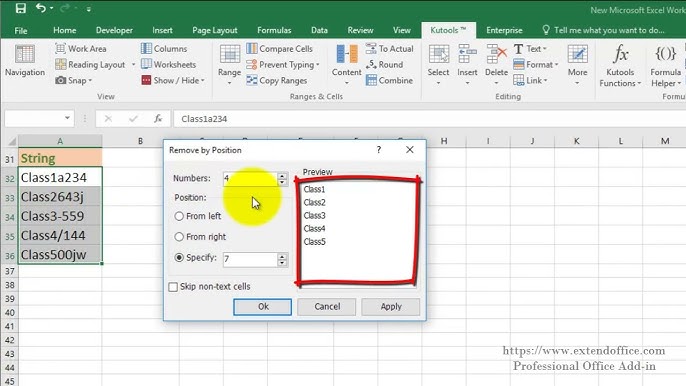This screenshot has height=386, width=686.
Task: Click the Compare Cells icon
Action: click(252, 49)
